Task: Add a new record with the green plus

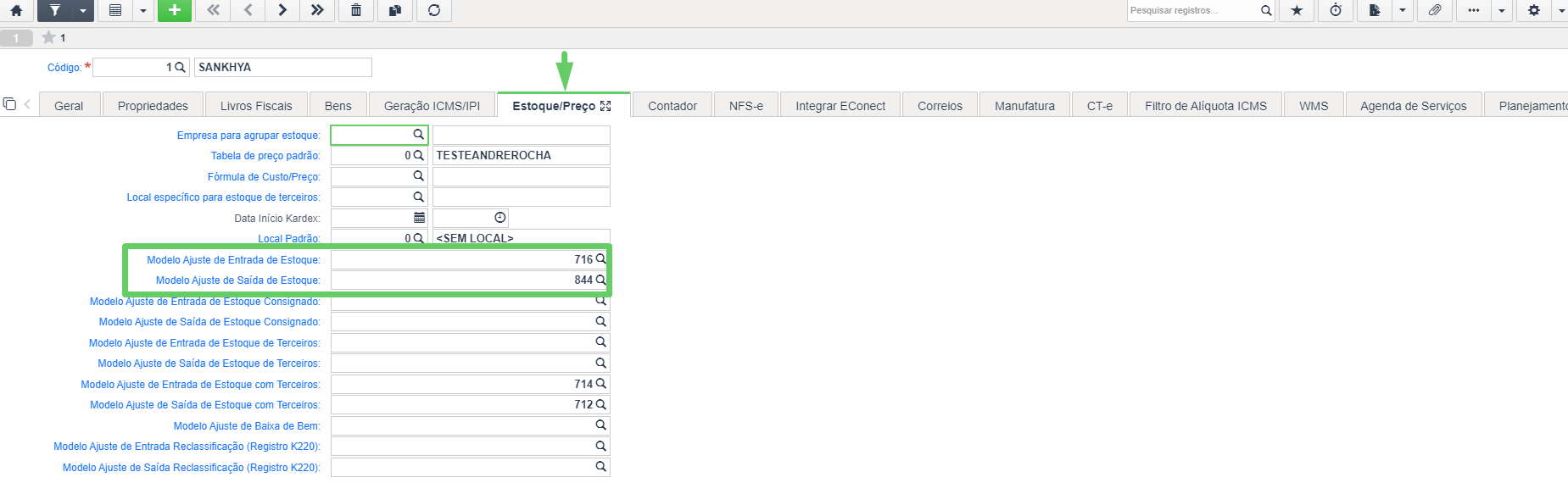Action: coord(174,10)
